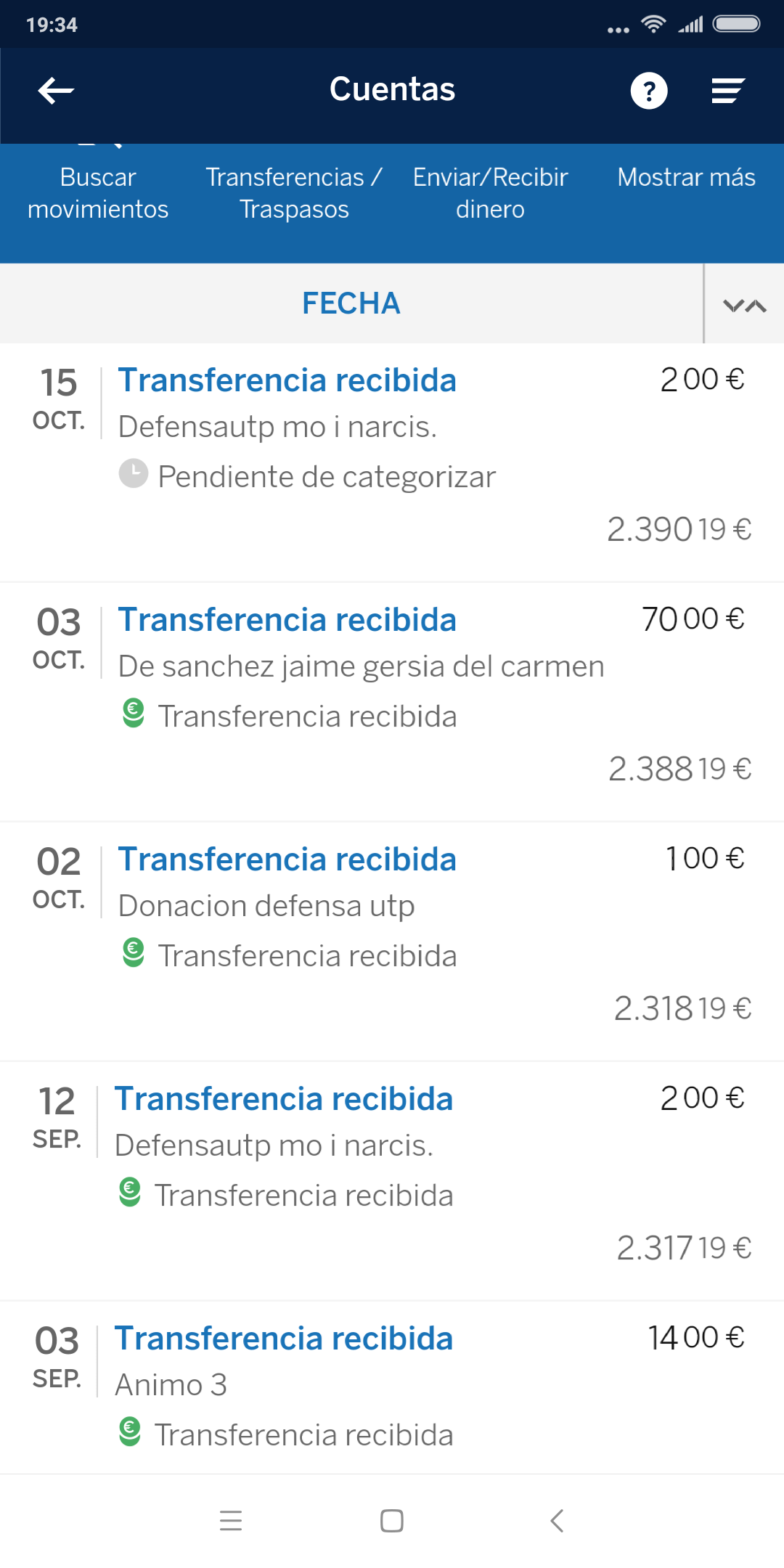Tap green coin icon on Animo 3 transfer
Screen dimensions: 784x1568
coord(130,1432)
